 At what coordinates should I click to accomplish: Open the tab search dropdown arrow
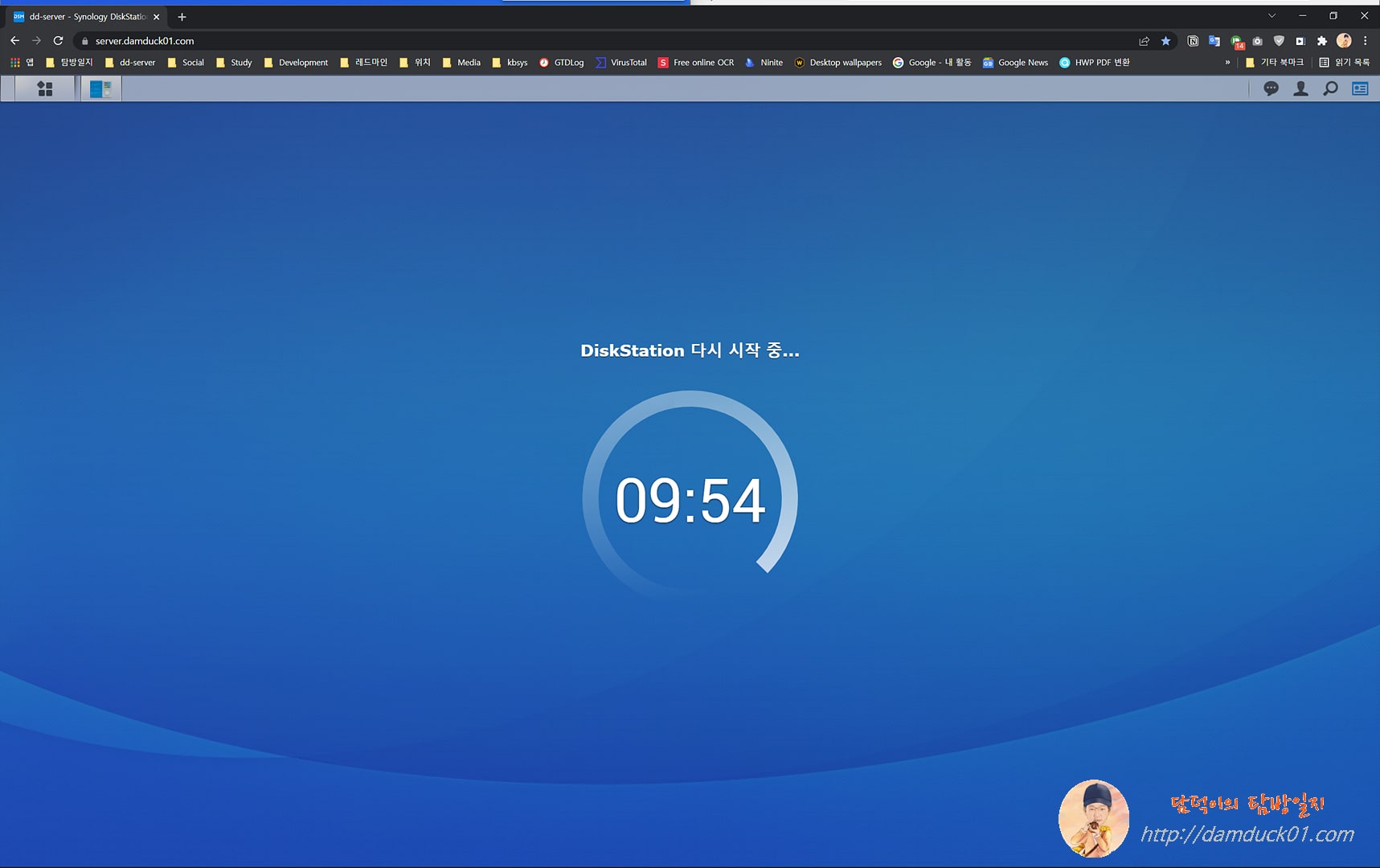(1271, 15)
